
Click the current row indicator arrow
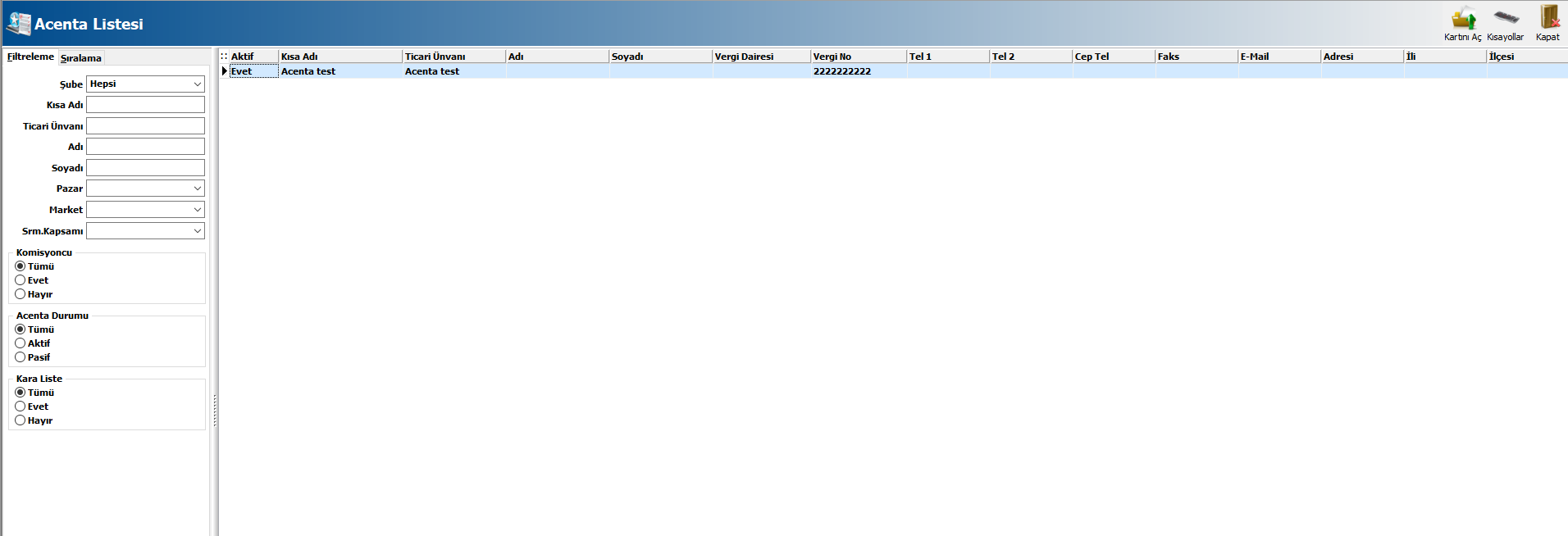[224, 71]
